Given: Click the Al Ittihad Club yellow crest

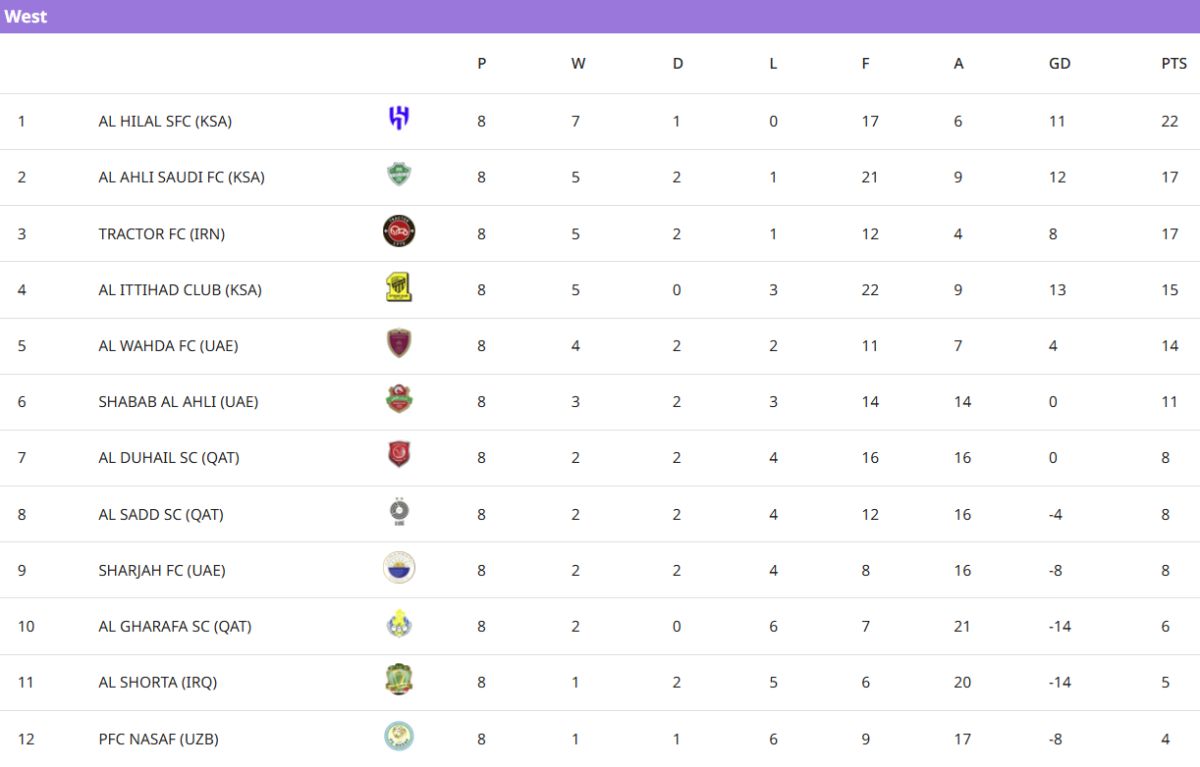Looking at the screenshot, I should 399,288.
